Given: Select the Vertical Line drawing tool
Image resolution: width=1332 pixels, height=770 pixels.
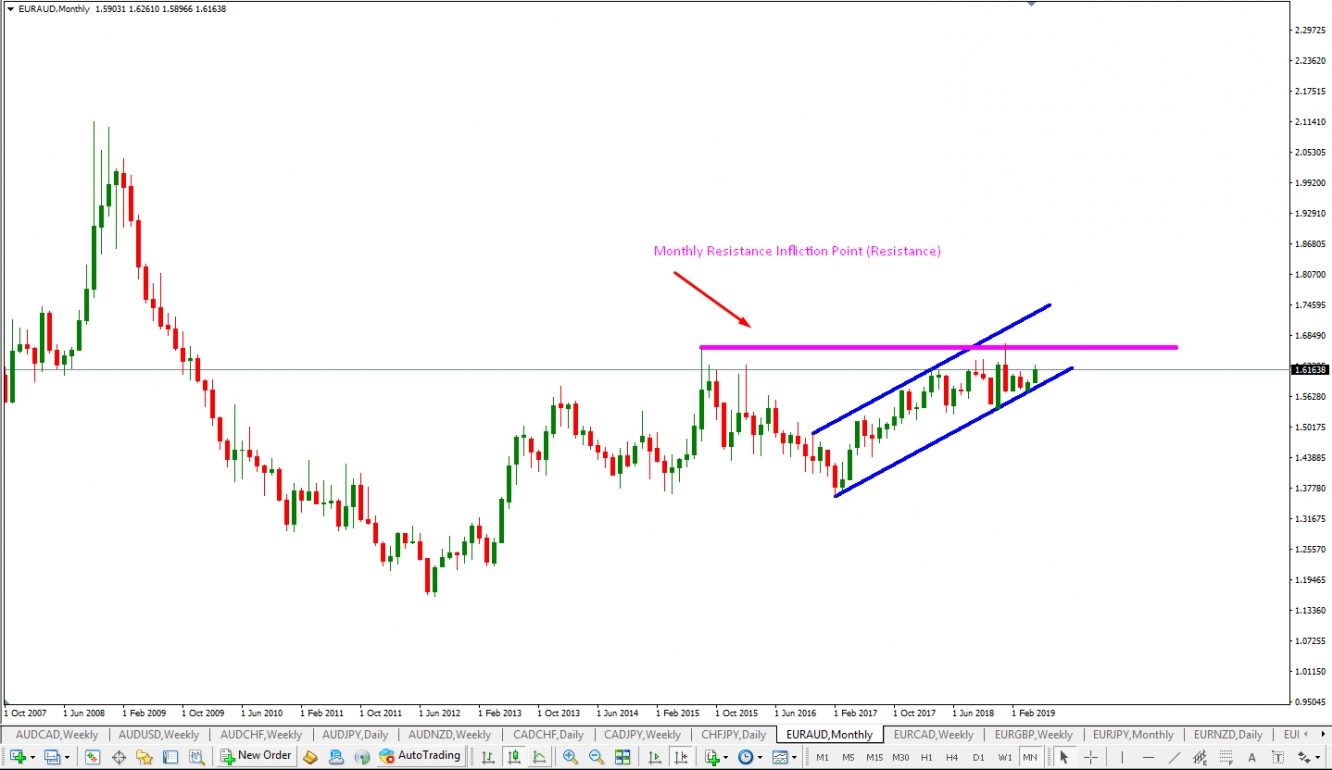Looking at the screenshot, I should (x=1122, y=757).
